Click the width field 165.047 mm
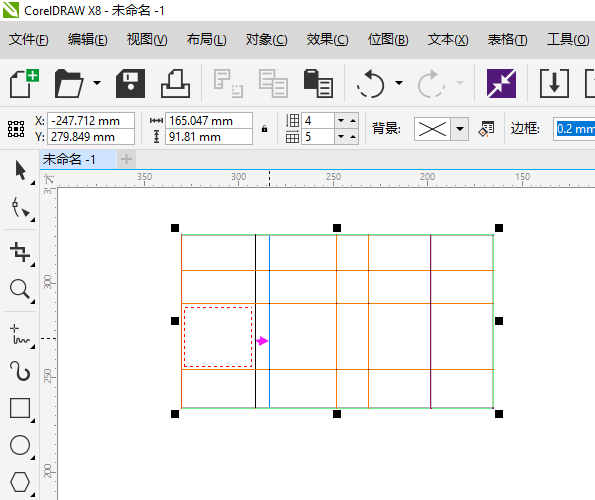595x500 pixels. [209, 121]
